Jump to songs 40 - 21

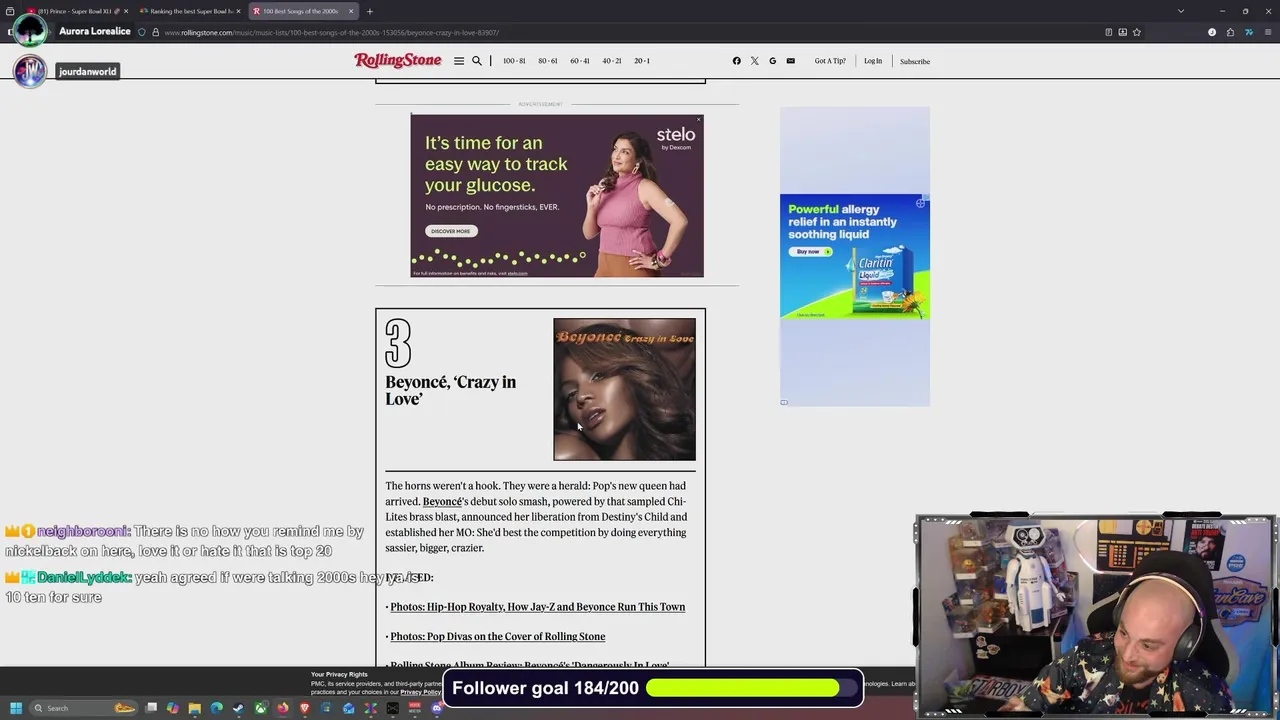(x=612, y=61)
